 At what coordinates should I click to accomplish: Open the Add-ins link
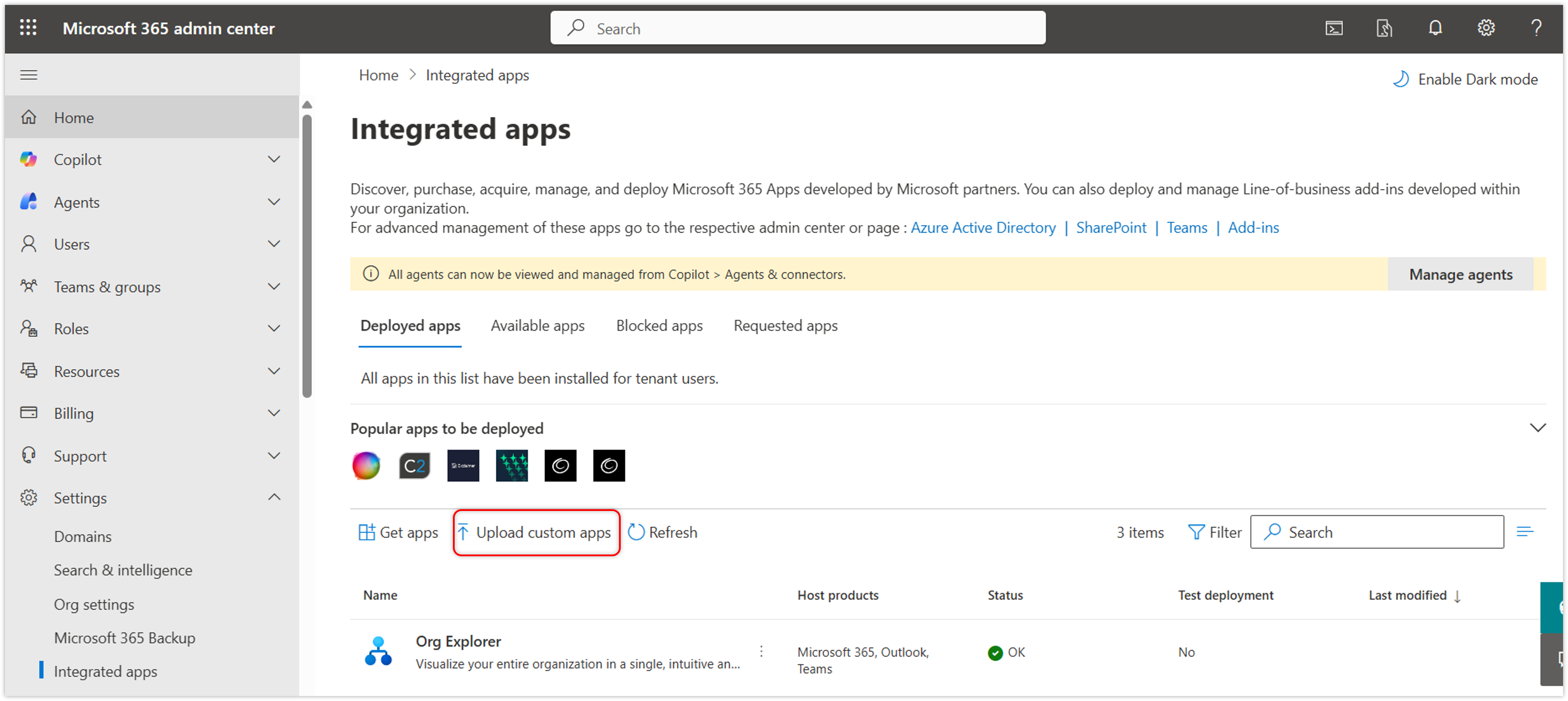pyautogui.click(x=1253, y=228)
